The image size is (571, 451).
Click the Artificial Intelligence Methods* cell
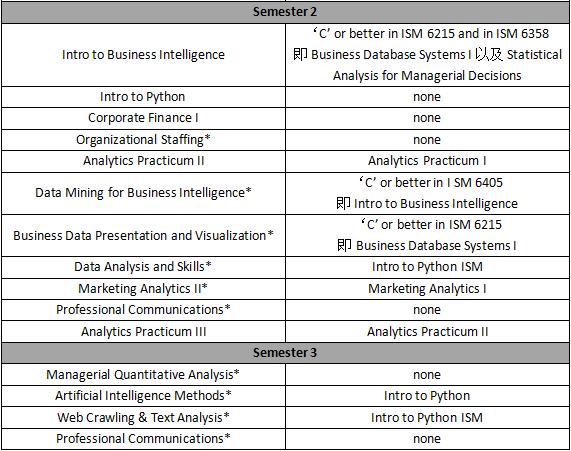click(x=143, y=396)
